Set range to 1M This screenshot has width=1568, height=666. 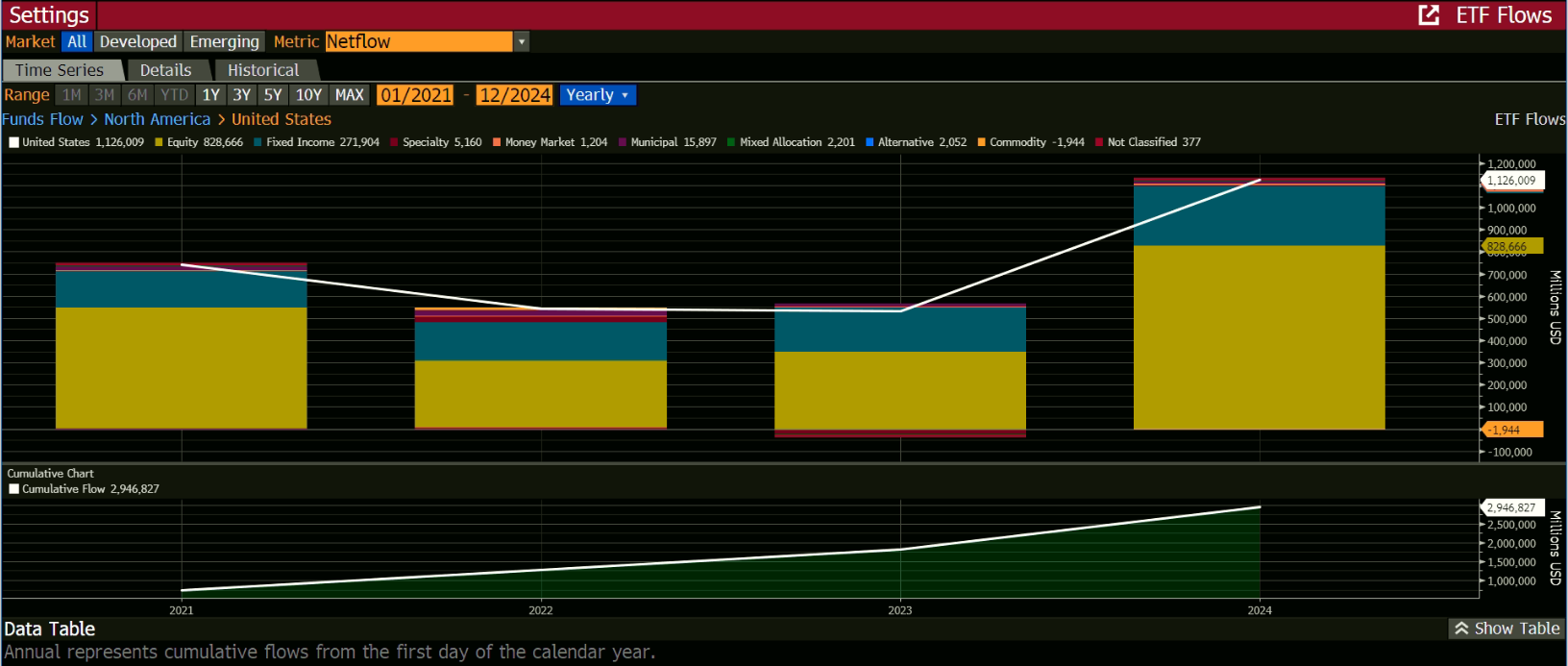pyautogui.click(x=72, y=95)
